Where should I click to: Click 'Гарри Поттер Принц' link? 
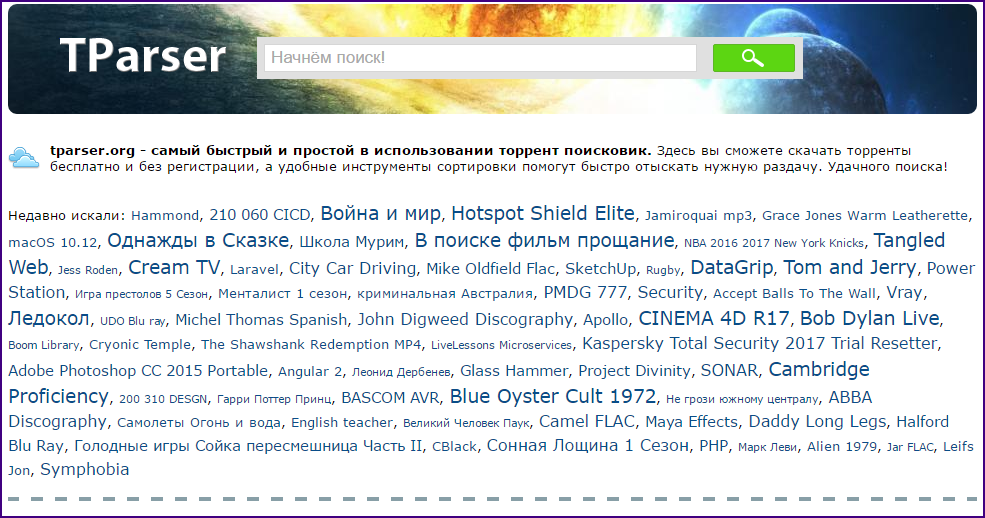[x=274, y=399]
